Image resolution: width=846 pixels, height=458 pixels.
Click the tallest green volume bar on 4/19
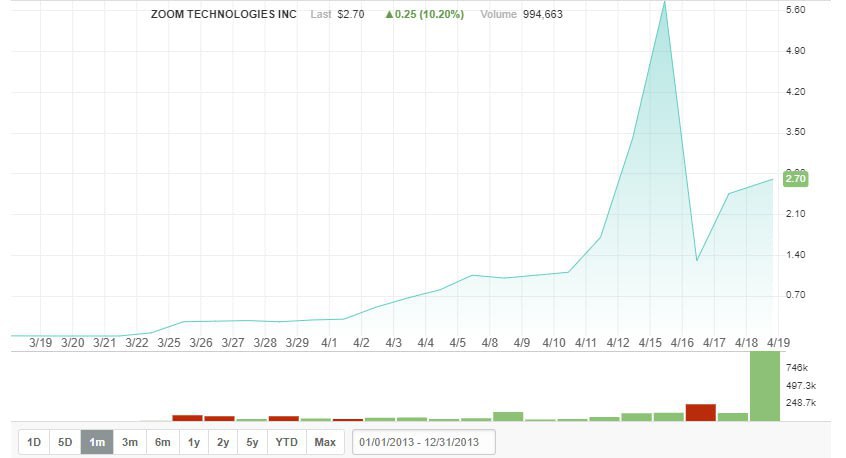pyautogui.click(x=765, y=386)
